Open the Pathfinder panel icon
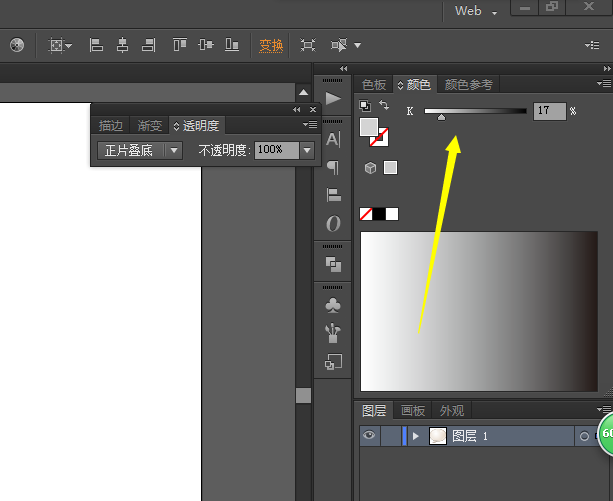The height and width of the screenshot is (501, 613). [333, 264]
